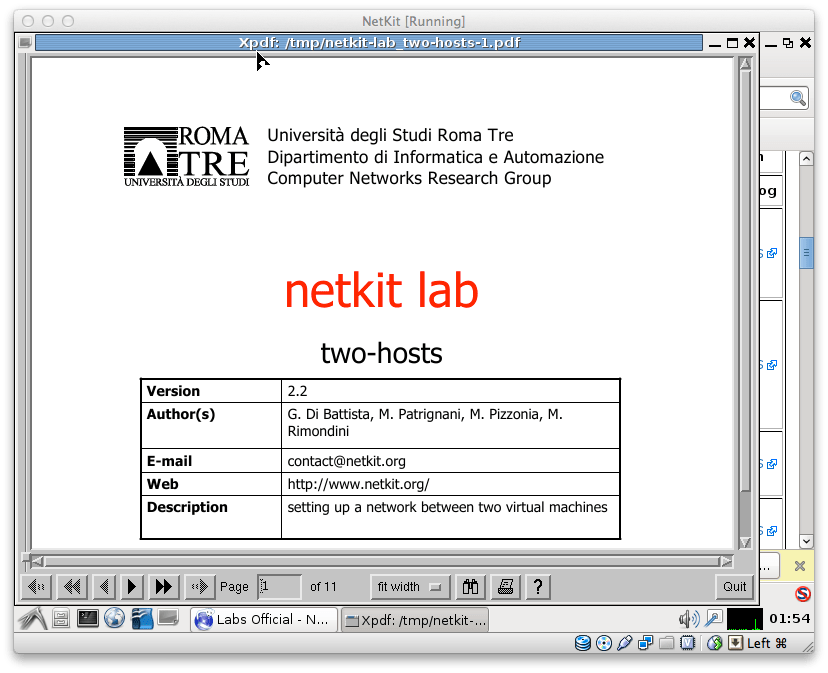Viewport: 828px width, 673px height.
Task: Jump back ten pages with double-left arrow
Action: [72, 587]
